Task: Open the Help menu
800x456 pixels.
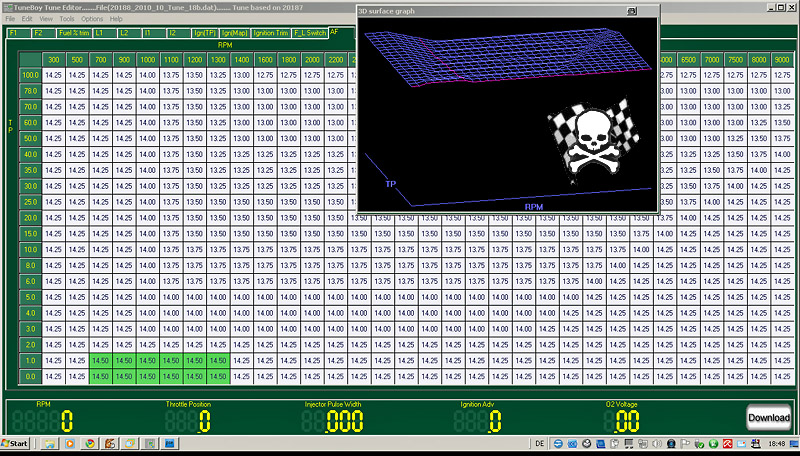Action: [x=116, y=19]
